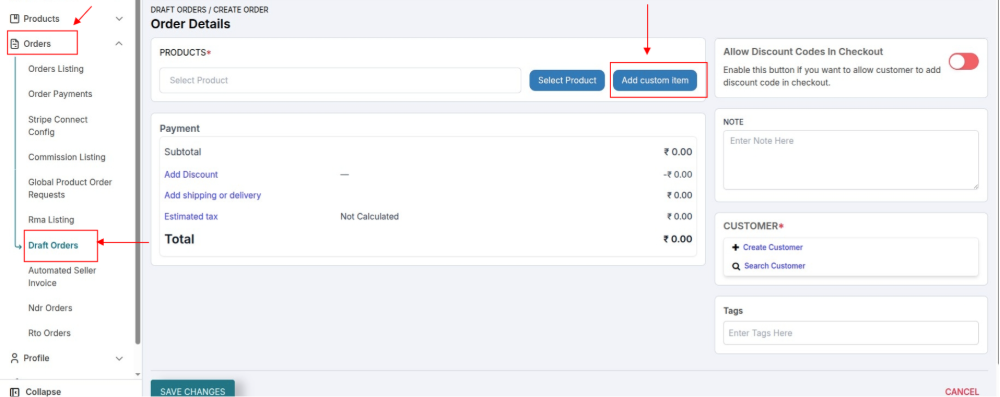Click the Select Product button
This screenshot has width=1000, height=397.
tap(567, 80)
